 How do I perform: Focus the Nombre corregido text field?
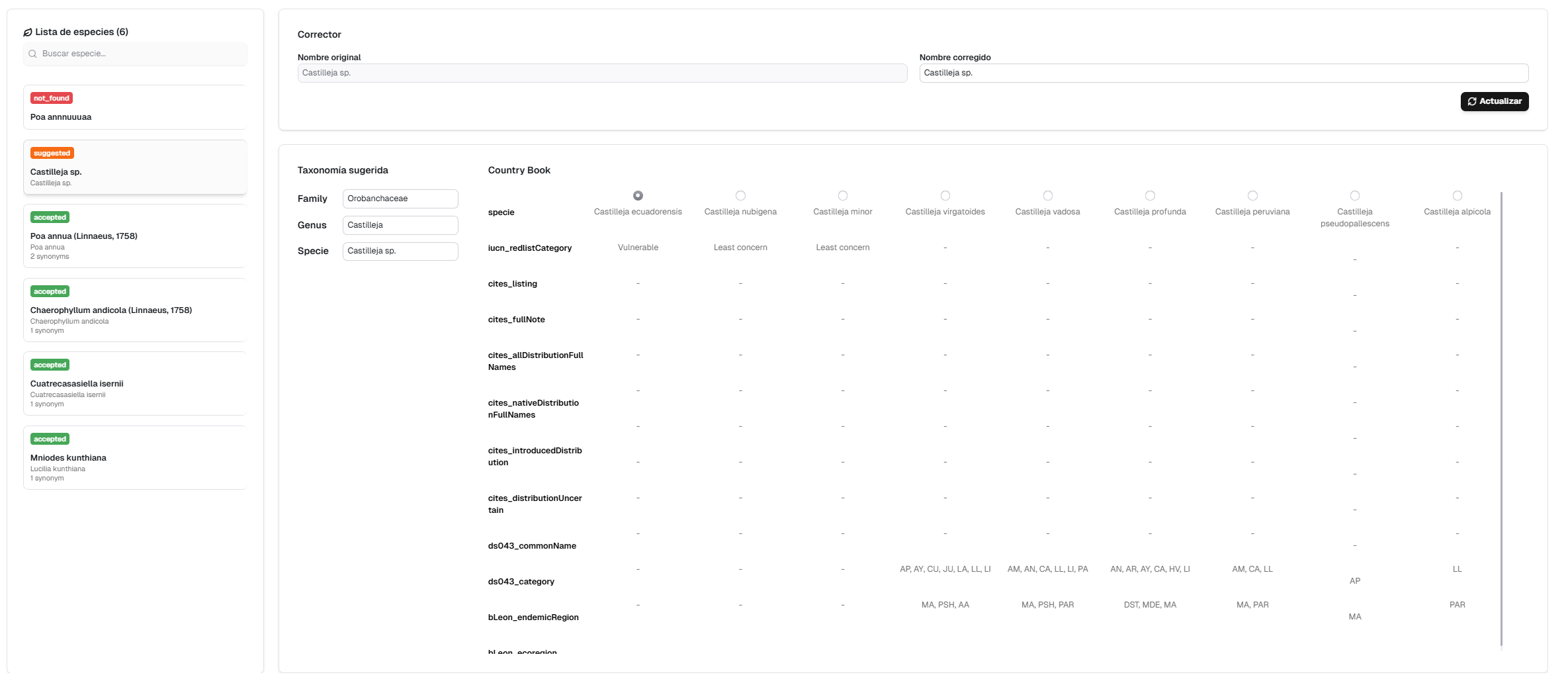[1223, 73]
